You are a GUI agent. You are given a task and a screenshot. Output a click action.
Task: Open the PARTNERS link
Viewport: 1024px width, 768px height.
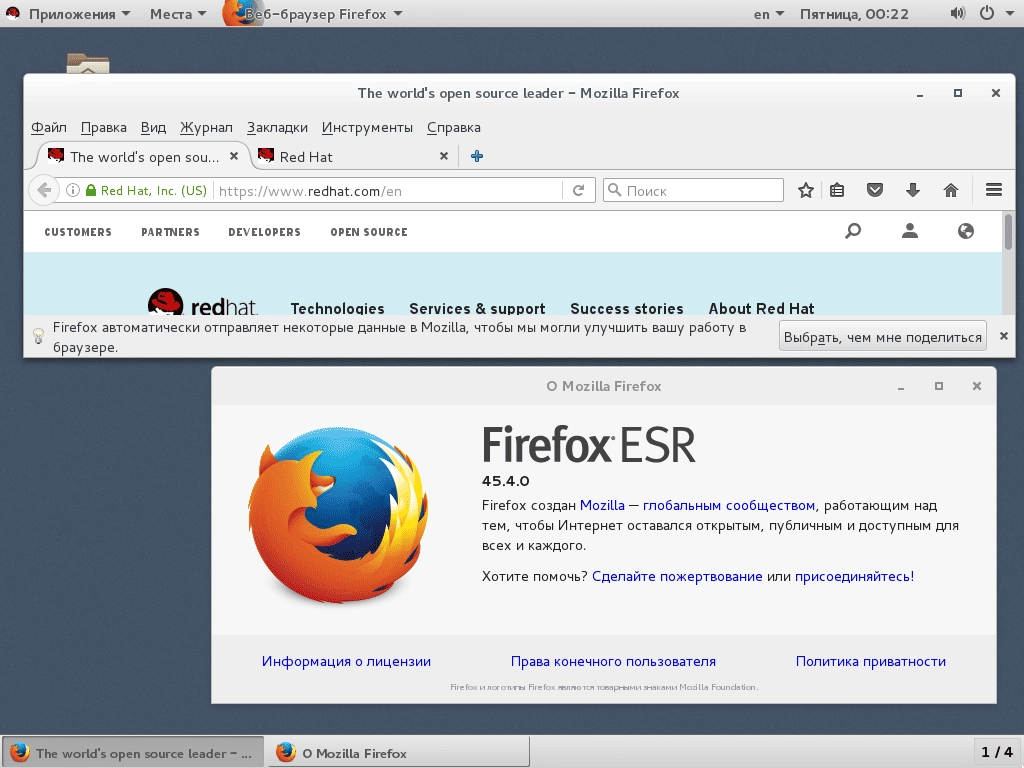[170, 232]
